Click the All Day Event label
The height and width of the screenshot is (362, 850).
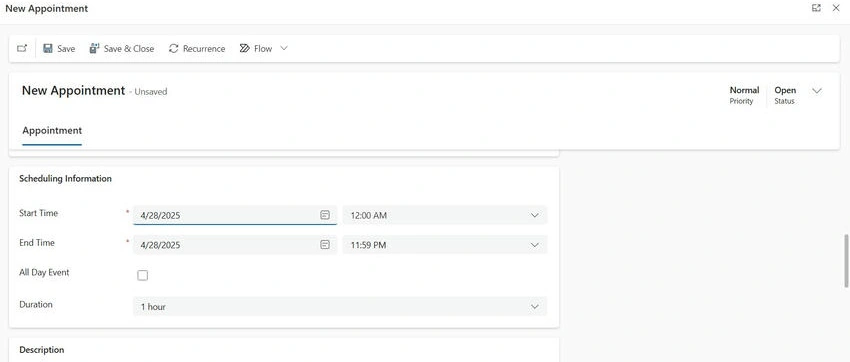click(44, 273)
